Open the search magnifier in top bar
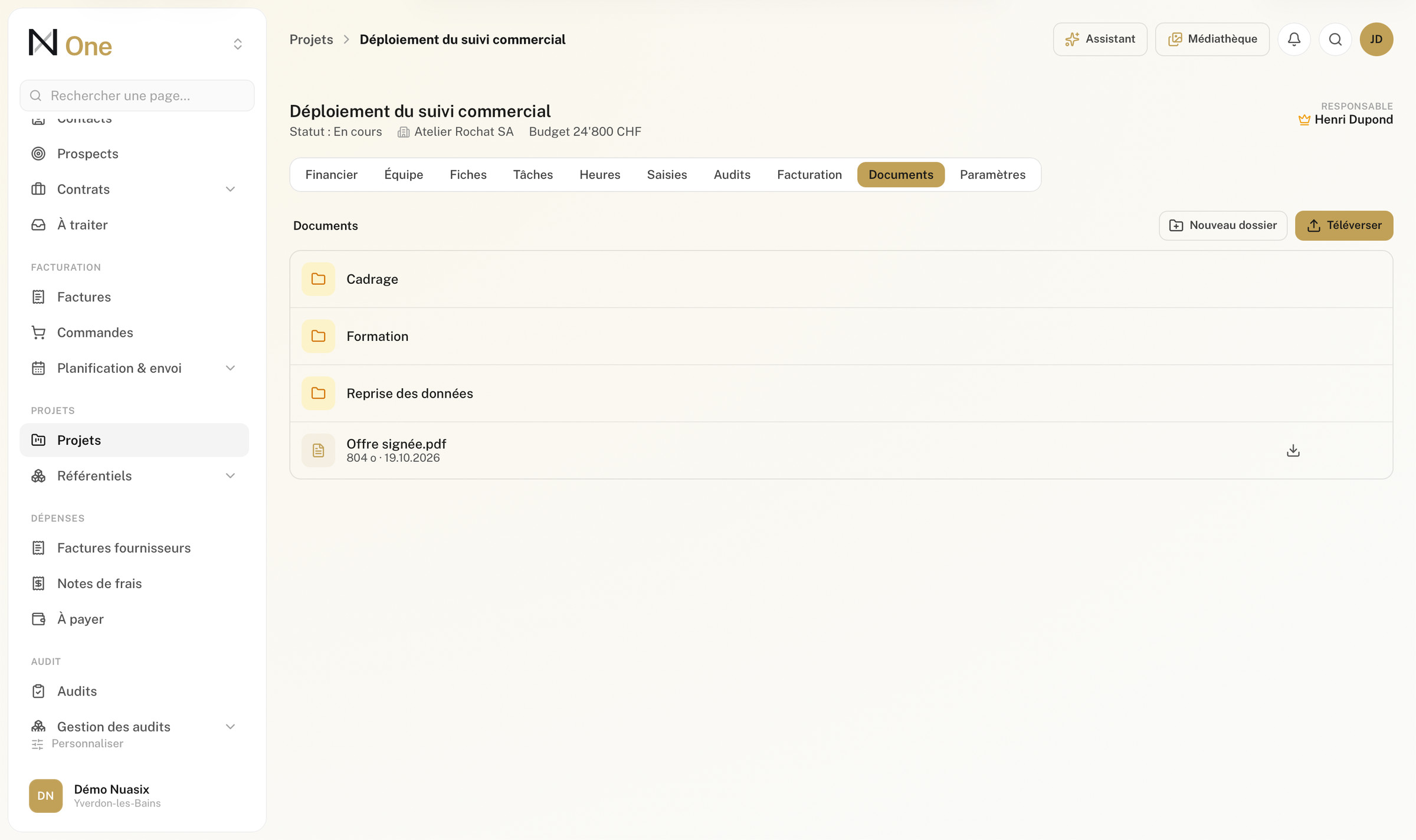 [1335, 39]
